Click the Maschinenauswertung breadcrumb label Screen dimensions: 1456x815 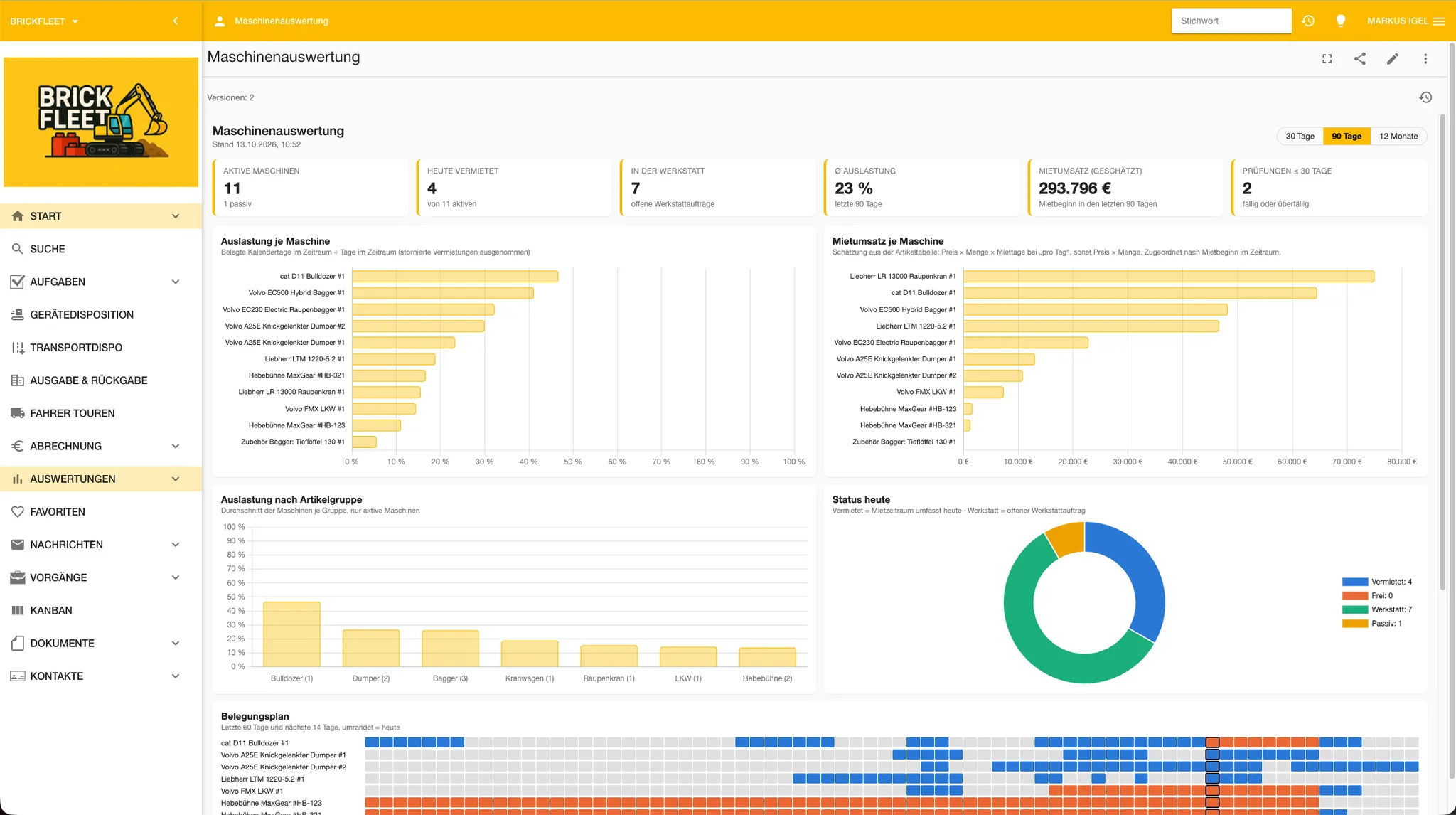(x=282, y=21)
